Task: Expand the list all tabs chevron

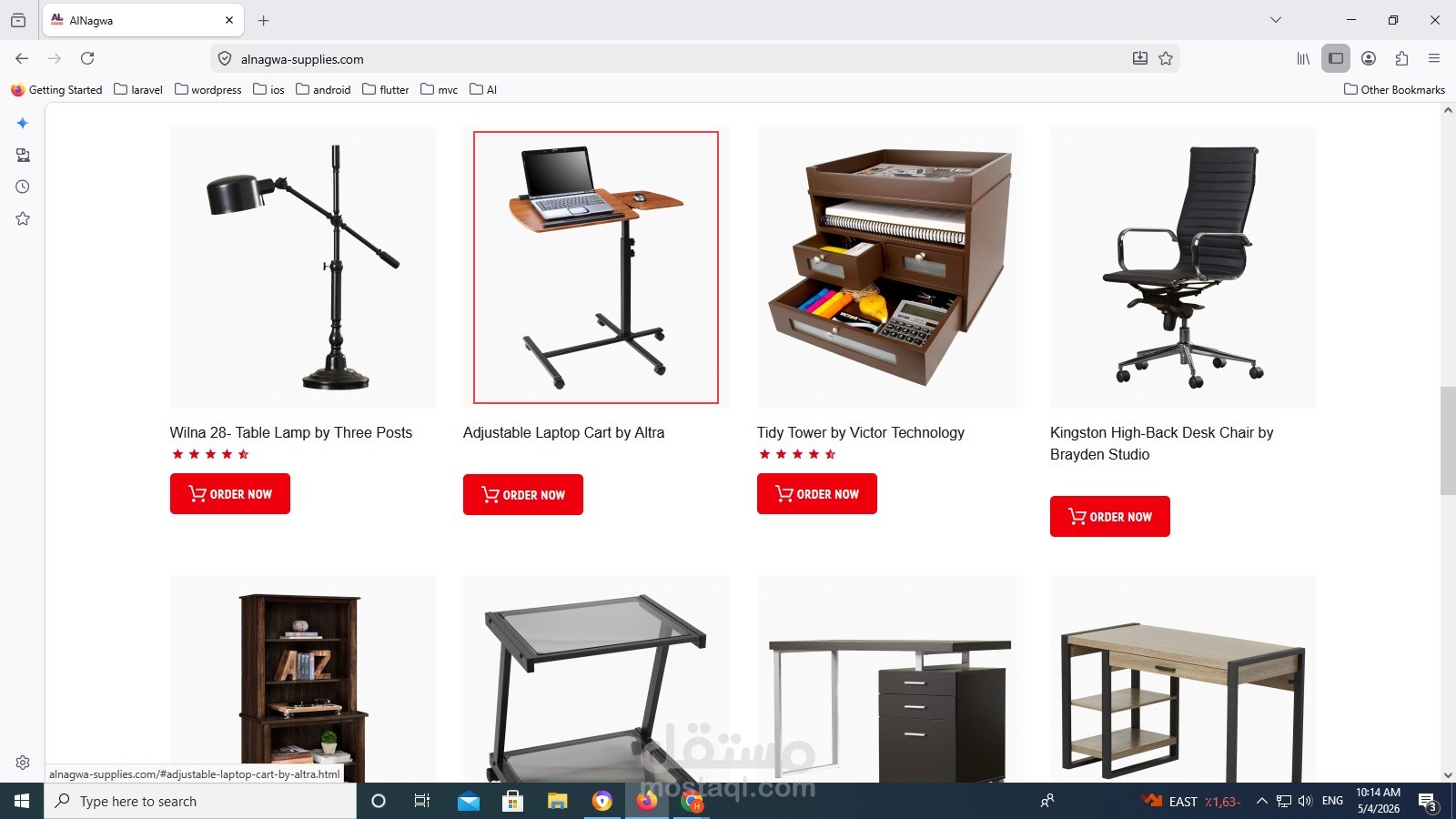Action: click(1276, 20)
